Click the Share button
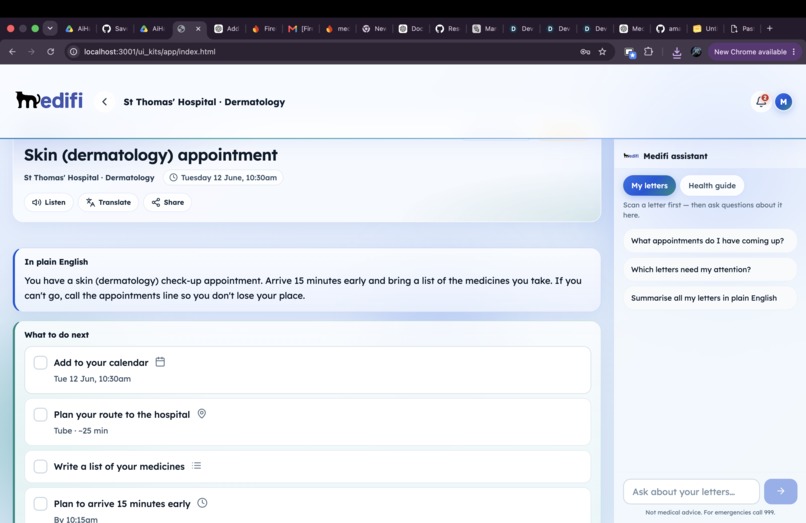Viewport: 806px width, 523px height. (x=168, y=202)
